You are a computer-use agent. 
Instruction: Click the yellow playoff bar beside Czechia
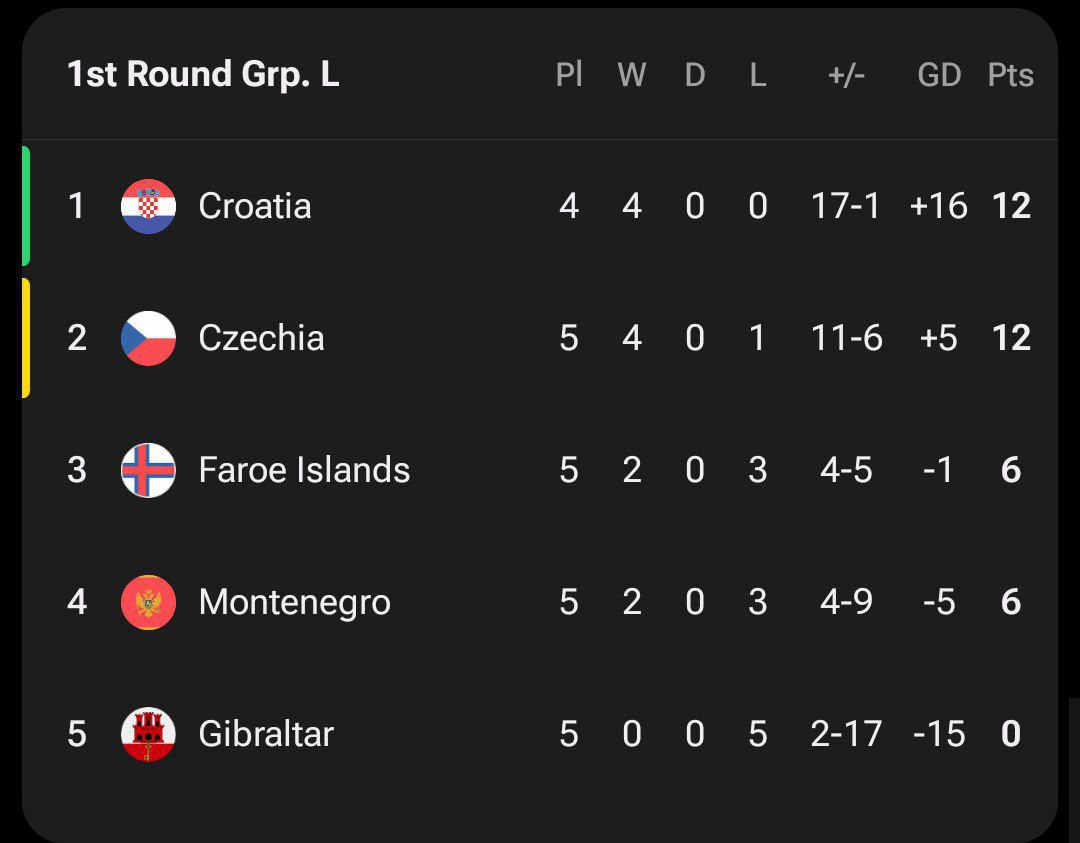[x=26, y=338]
